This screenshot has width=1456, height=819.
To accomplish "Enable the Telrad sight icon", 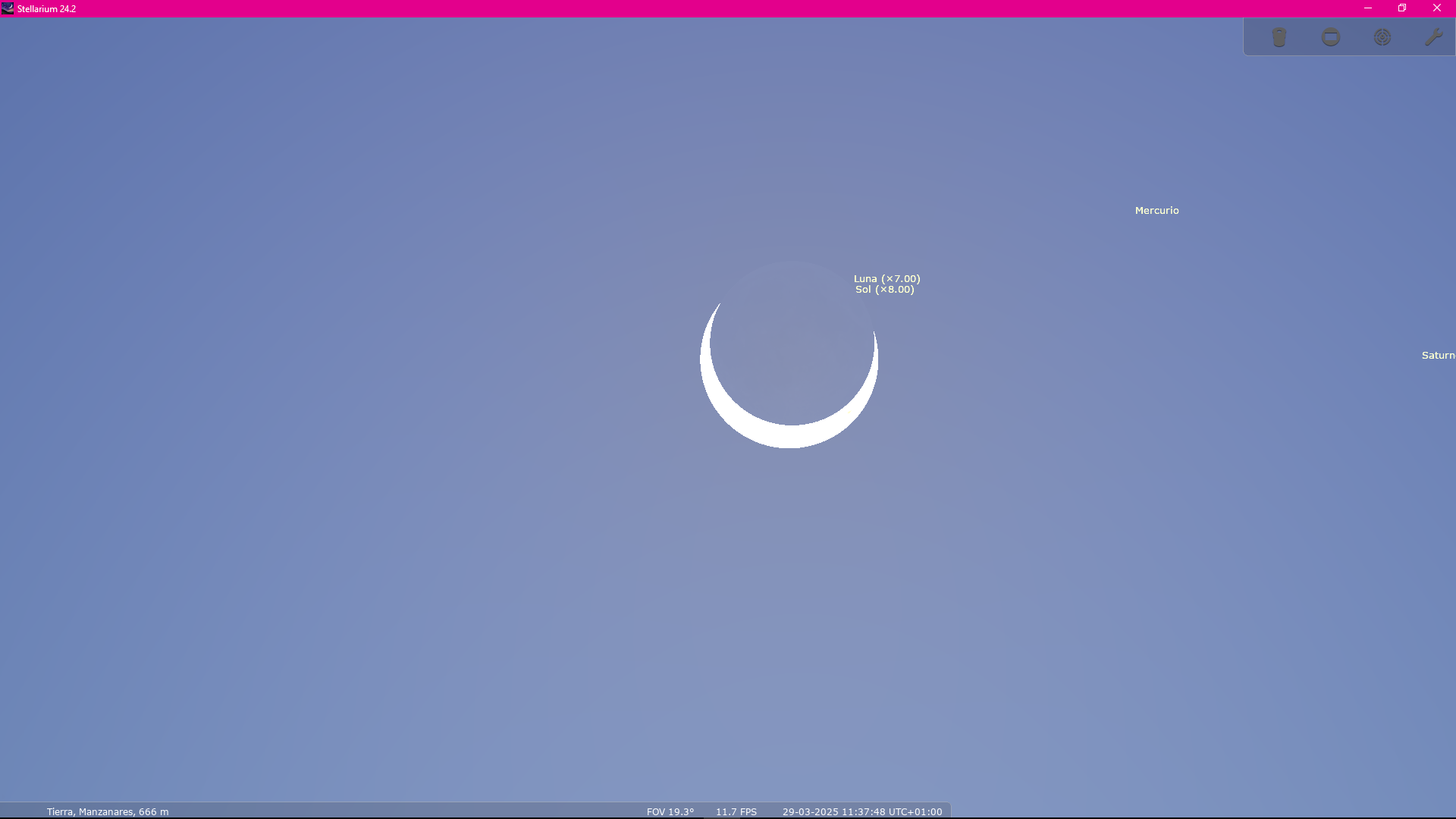I will (x=1382, y=37).
